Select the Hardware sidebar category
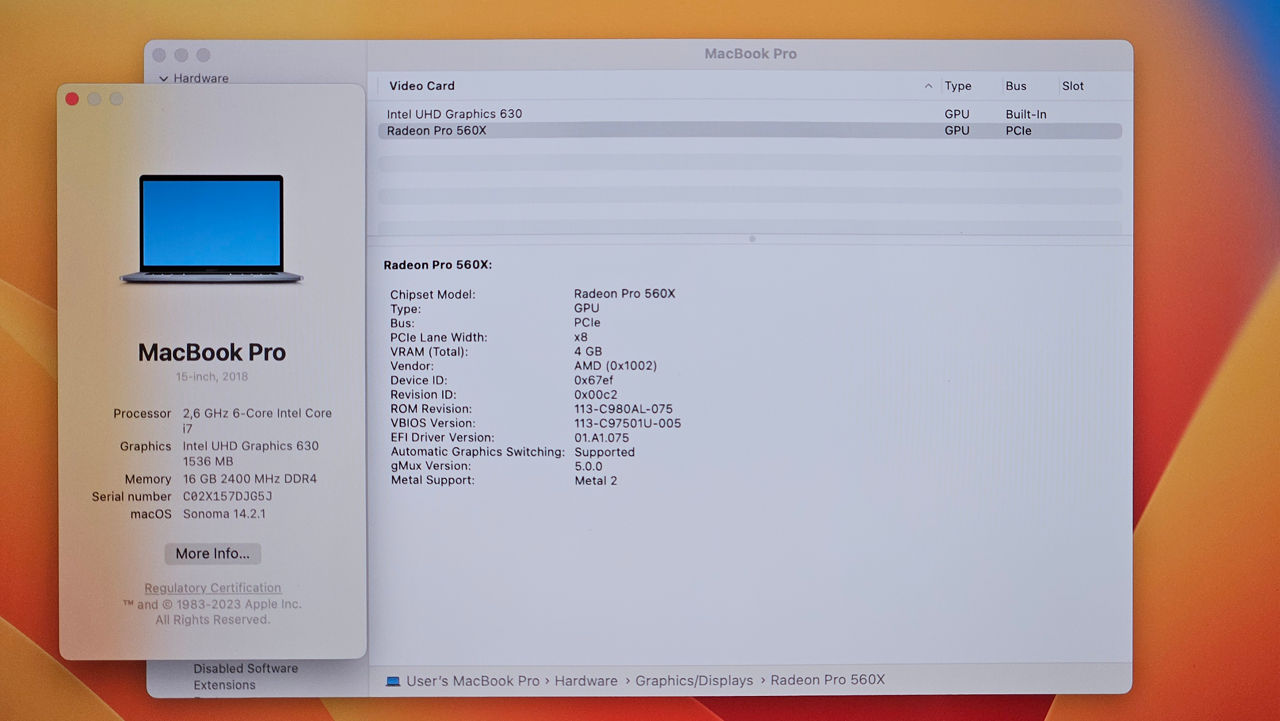Viewport: 1280px width, 721px height. pyautogui.click(x=201, y=78)
